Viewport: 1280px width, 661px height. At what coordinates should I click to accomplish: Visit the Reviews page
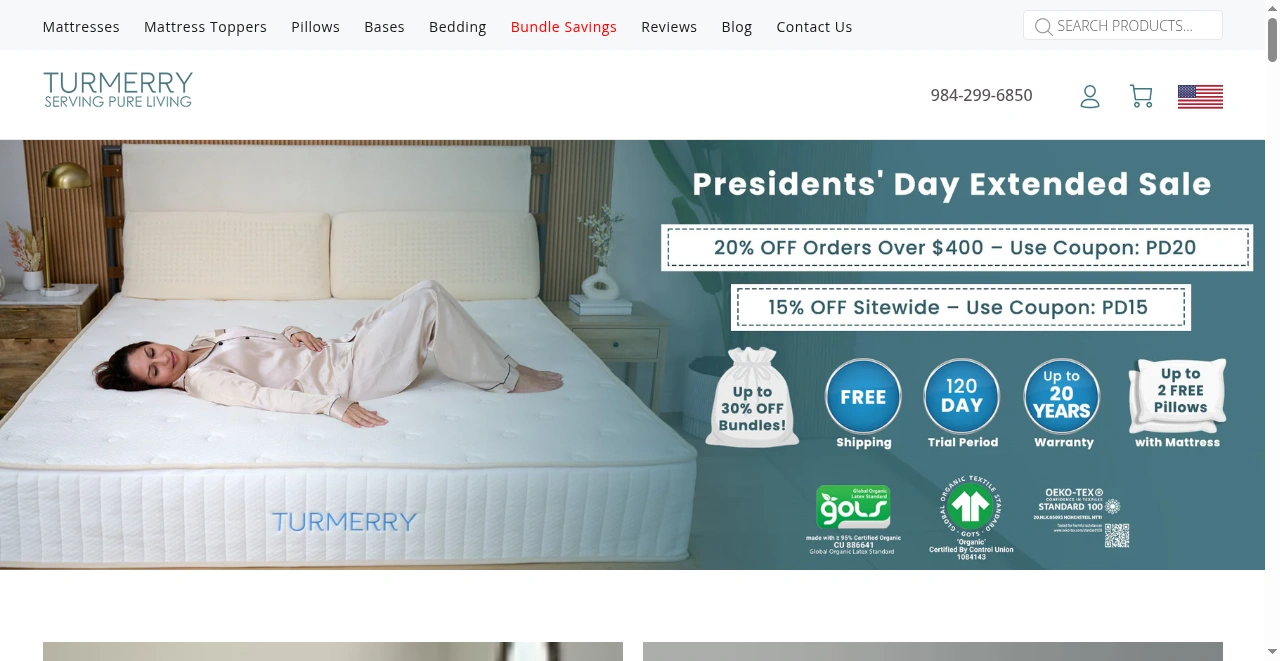[669, 27]
